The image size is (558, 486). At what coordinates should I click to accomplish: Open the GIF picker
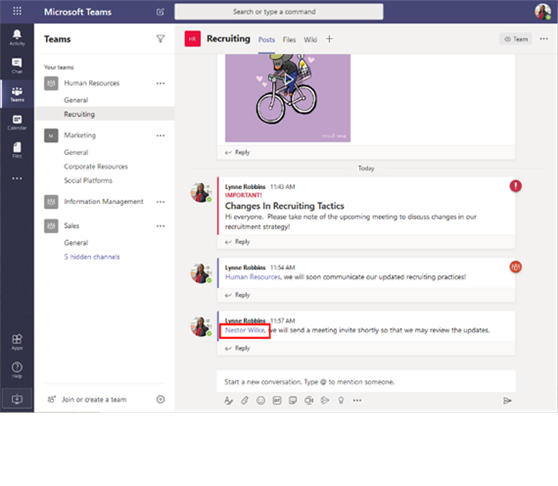(x=277, y=401)
